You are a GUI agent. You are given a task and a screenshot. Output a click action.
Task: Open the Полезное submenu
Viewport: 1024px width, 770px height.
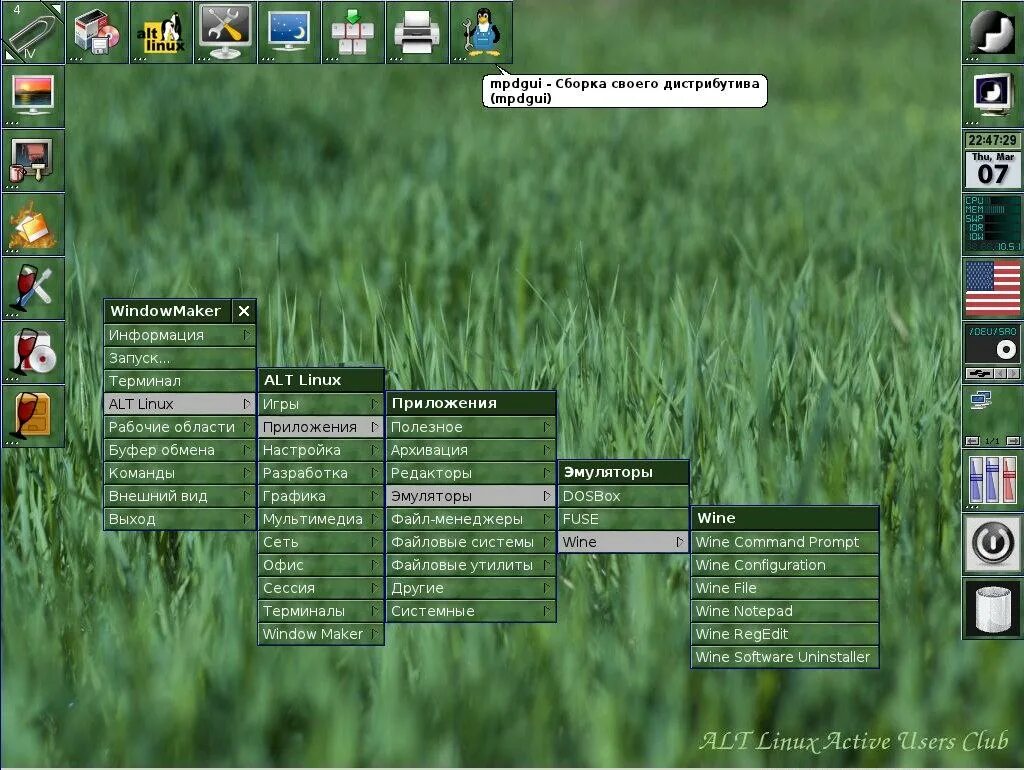tap(471, 427)
